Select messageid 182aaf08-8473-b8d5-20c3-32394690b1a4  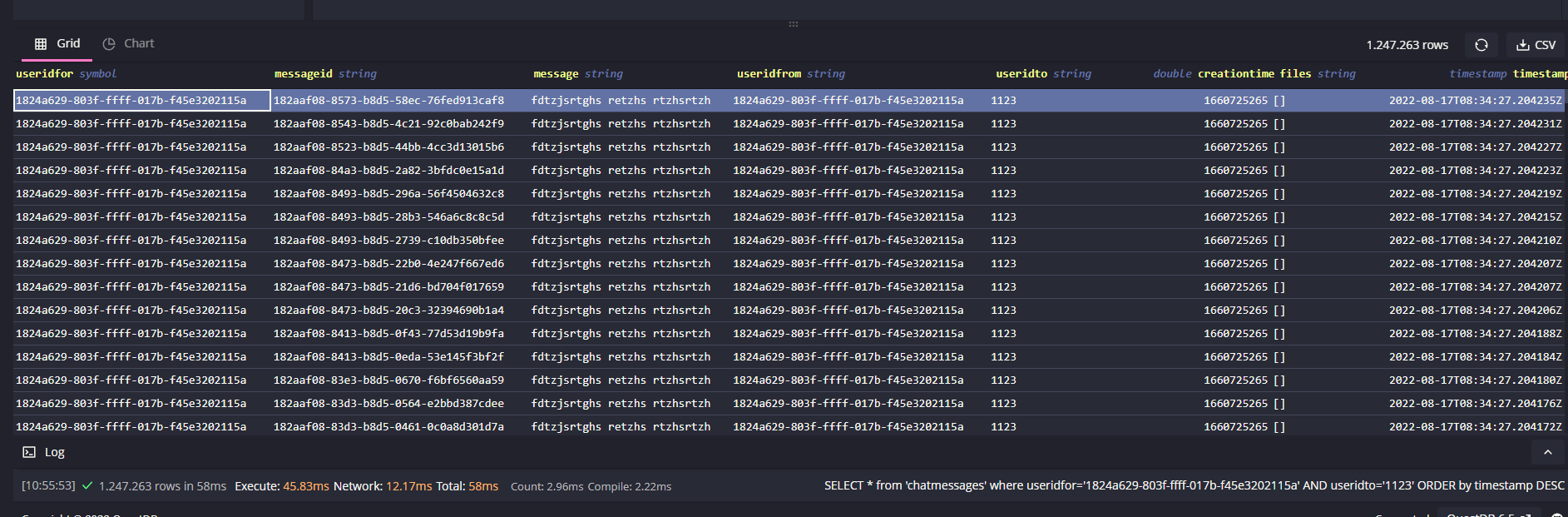[388, 310]
